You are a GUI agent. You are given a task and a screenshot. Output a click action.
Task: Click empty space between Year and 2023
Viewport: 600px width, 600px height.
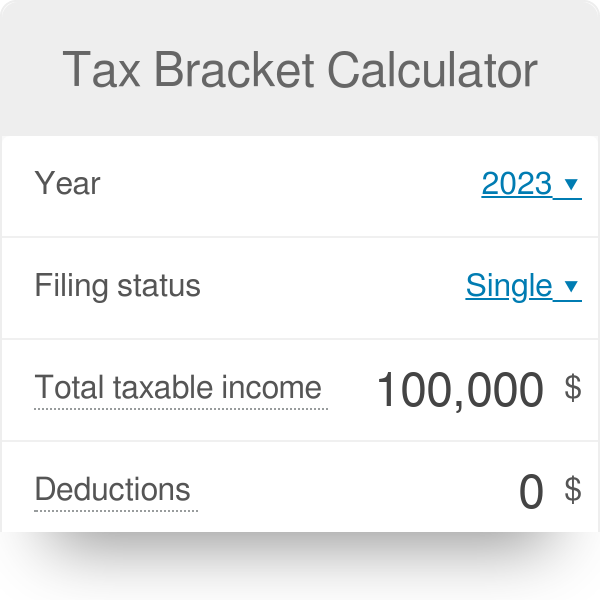290,184
